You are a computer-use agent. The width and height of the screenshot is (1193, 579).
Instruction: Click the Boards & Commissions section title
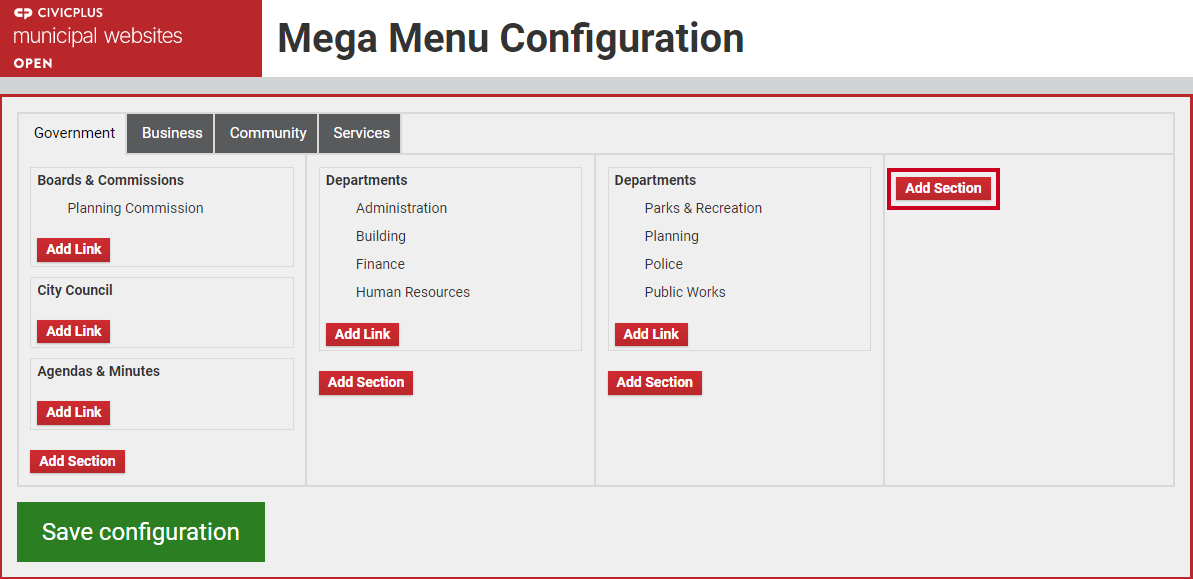(110, 180)
